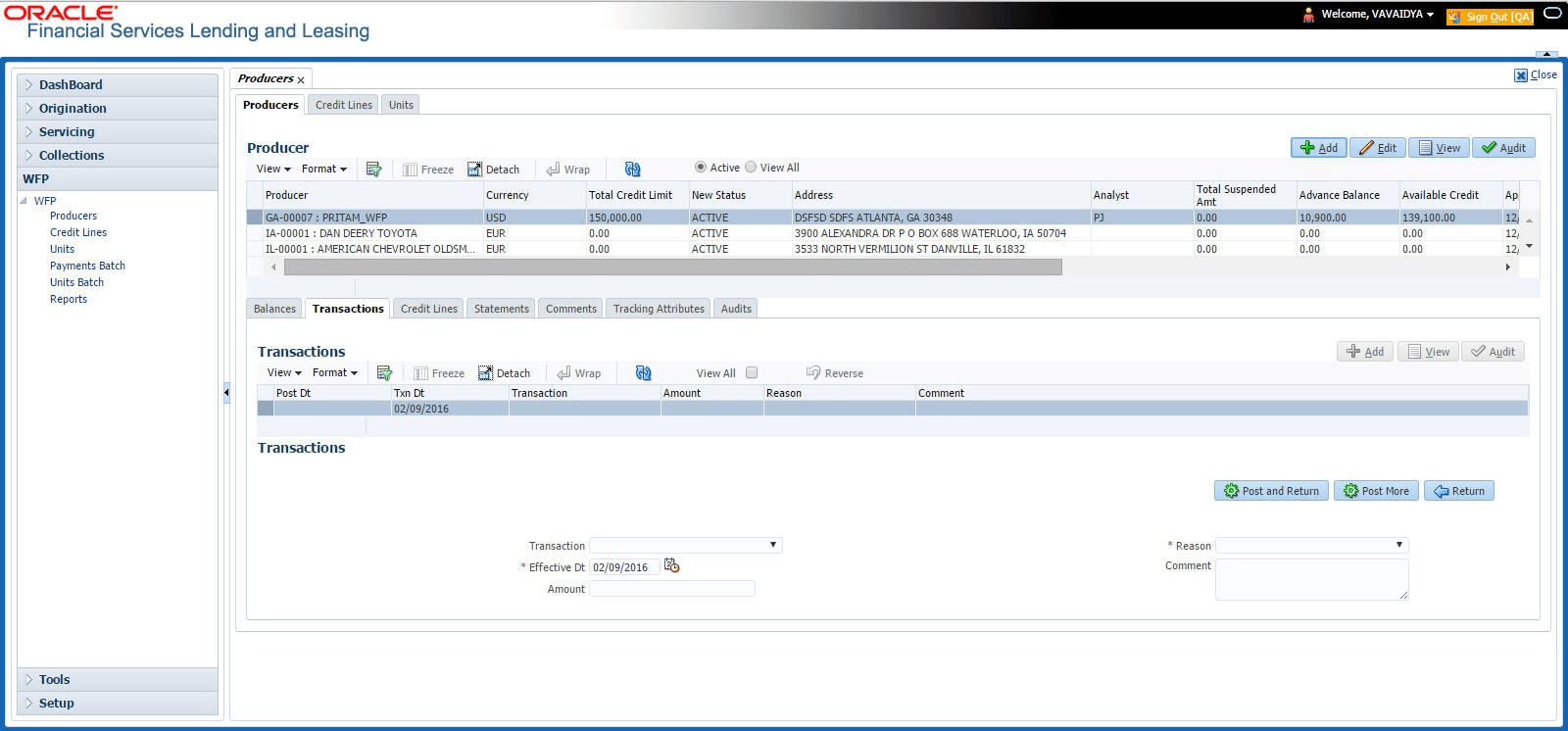Click Freeze in the Transactions toolbar
Image resolution: width=1568 pixels, height=731 pixels.
pos(439,373)
